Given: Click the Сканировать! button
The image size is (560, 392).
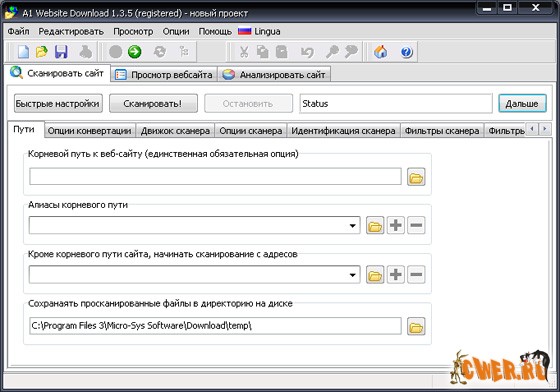Looking at the screenshot, I should point(153,104).
